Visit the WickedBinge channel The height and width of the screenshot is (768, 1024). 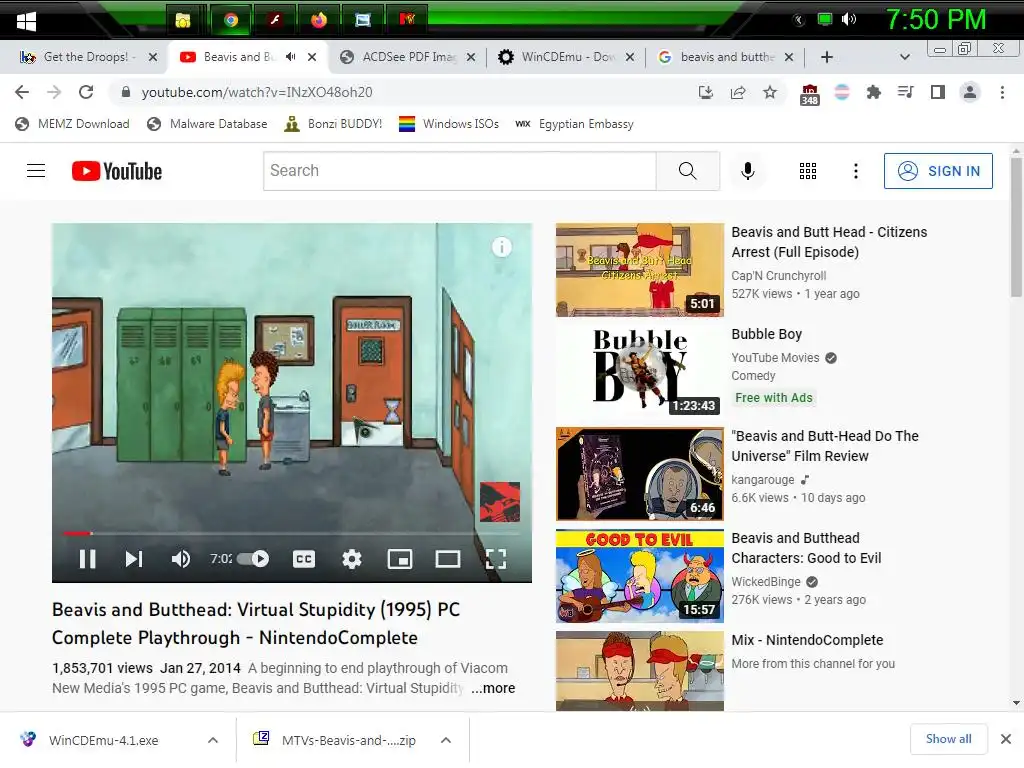[766, 582]
